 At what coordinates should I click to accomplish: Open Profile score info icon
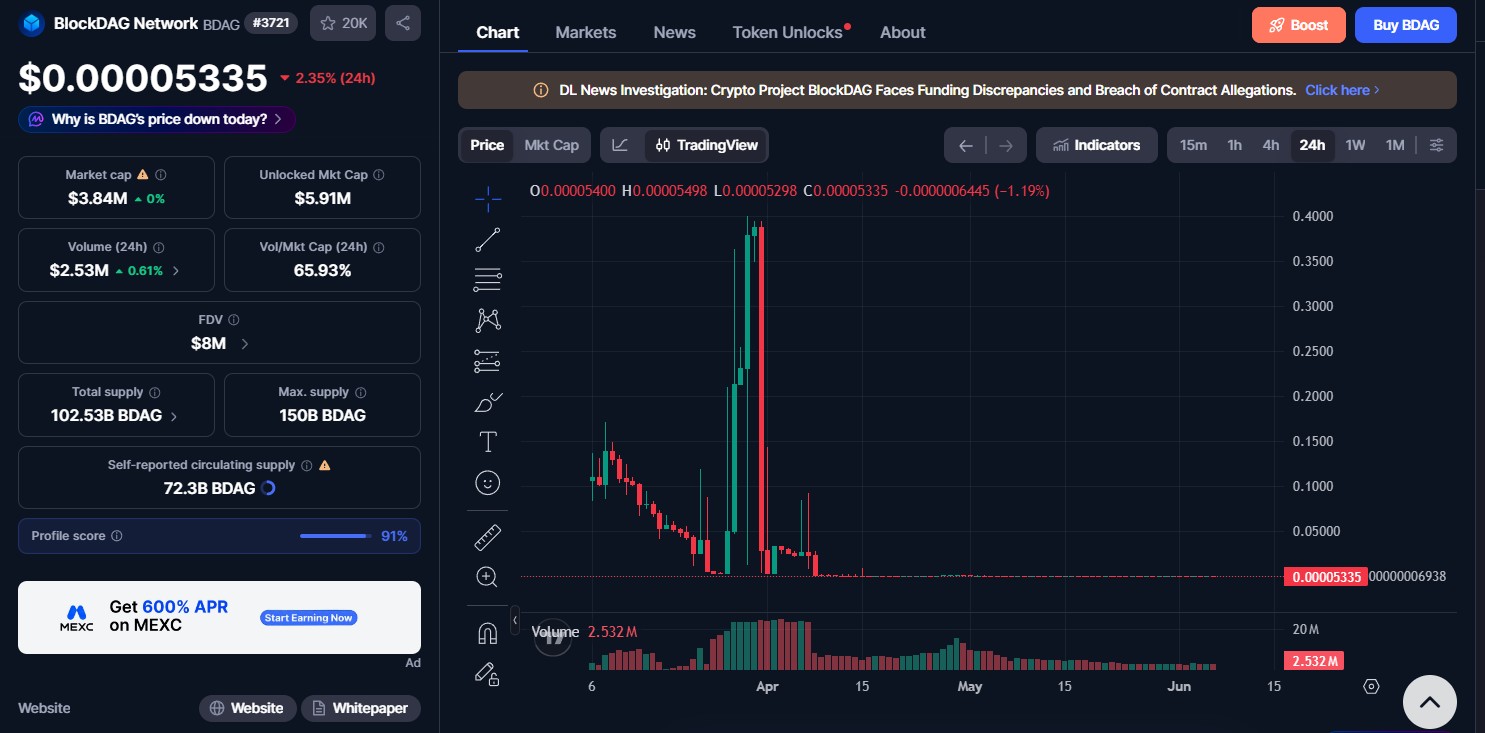[x=117, y=536]
